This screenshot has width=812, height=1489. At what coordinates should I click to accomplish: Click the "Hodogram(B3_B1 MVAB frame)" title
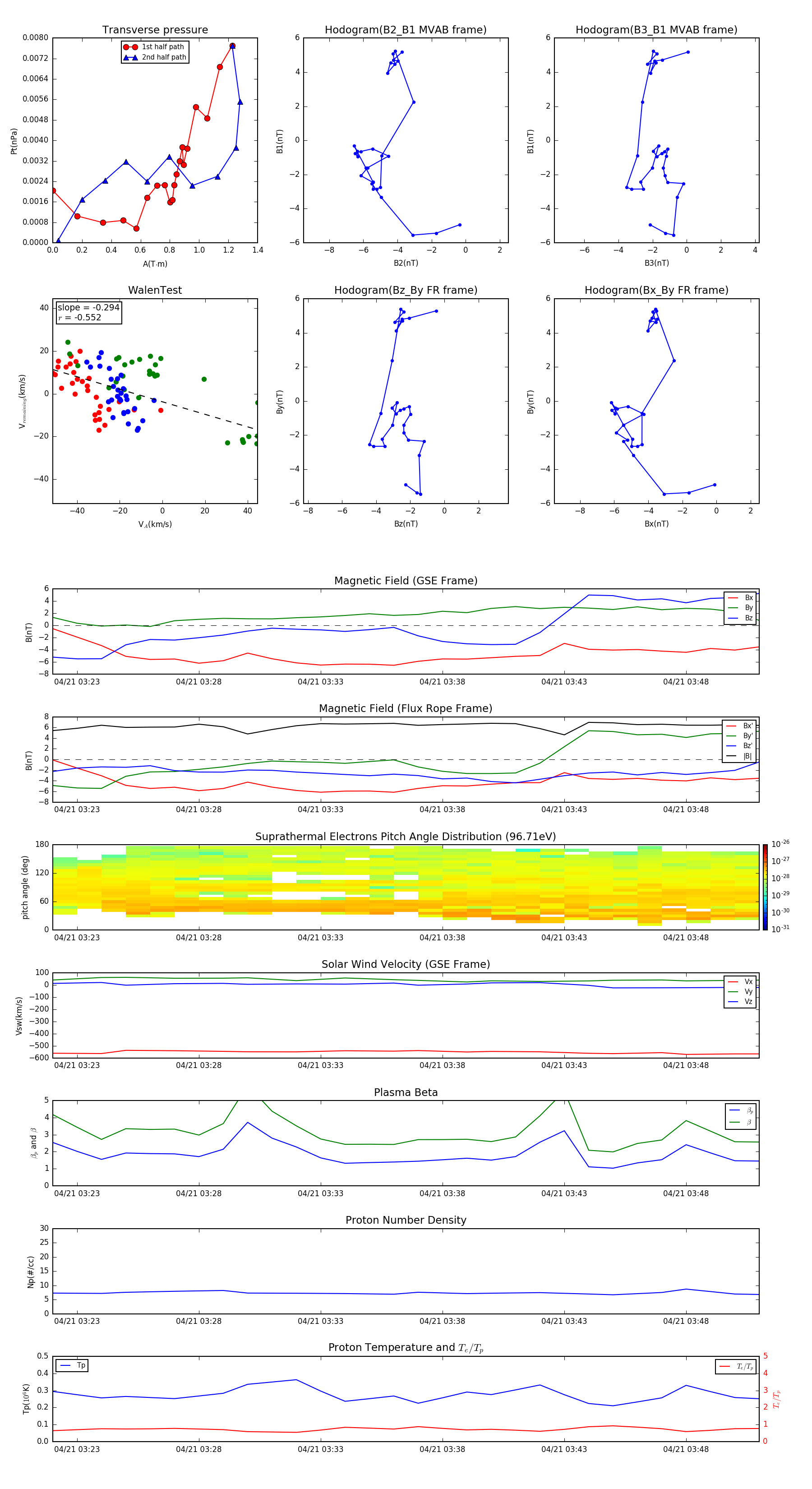tap(656, 30)
